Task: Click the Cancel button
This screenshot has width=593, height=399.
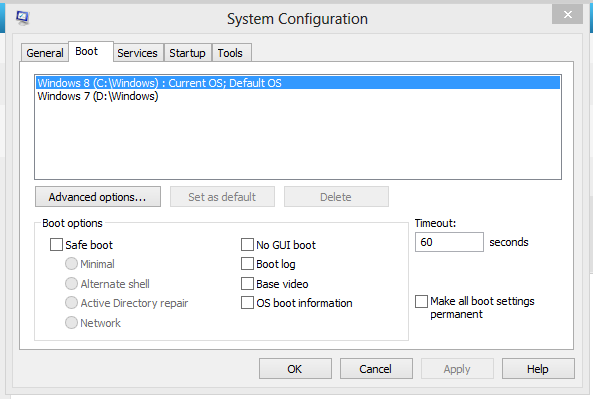Action: [x=376, y=369]
